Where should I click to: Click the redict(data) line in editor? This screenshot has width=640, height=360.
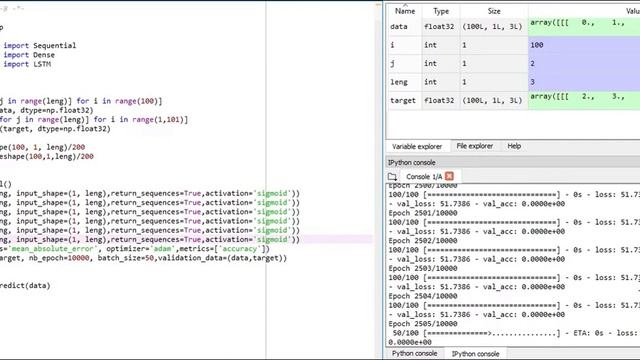pyautogui.click(x=25, y=286)
